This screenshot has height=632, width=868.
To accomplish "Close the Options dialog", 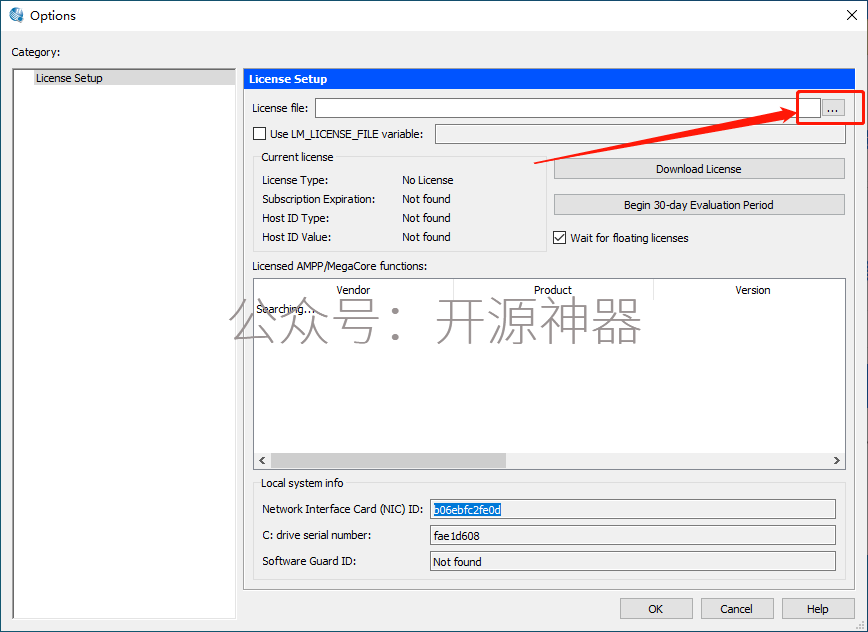I will (x=851, y=15).
